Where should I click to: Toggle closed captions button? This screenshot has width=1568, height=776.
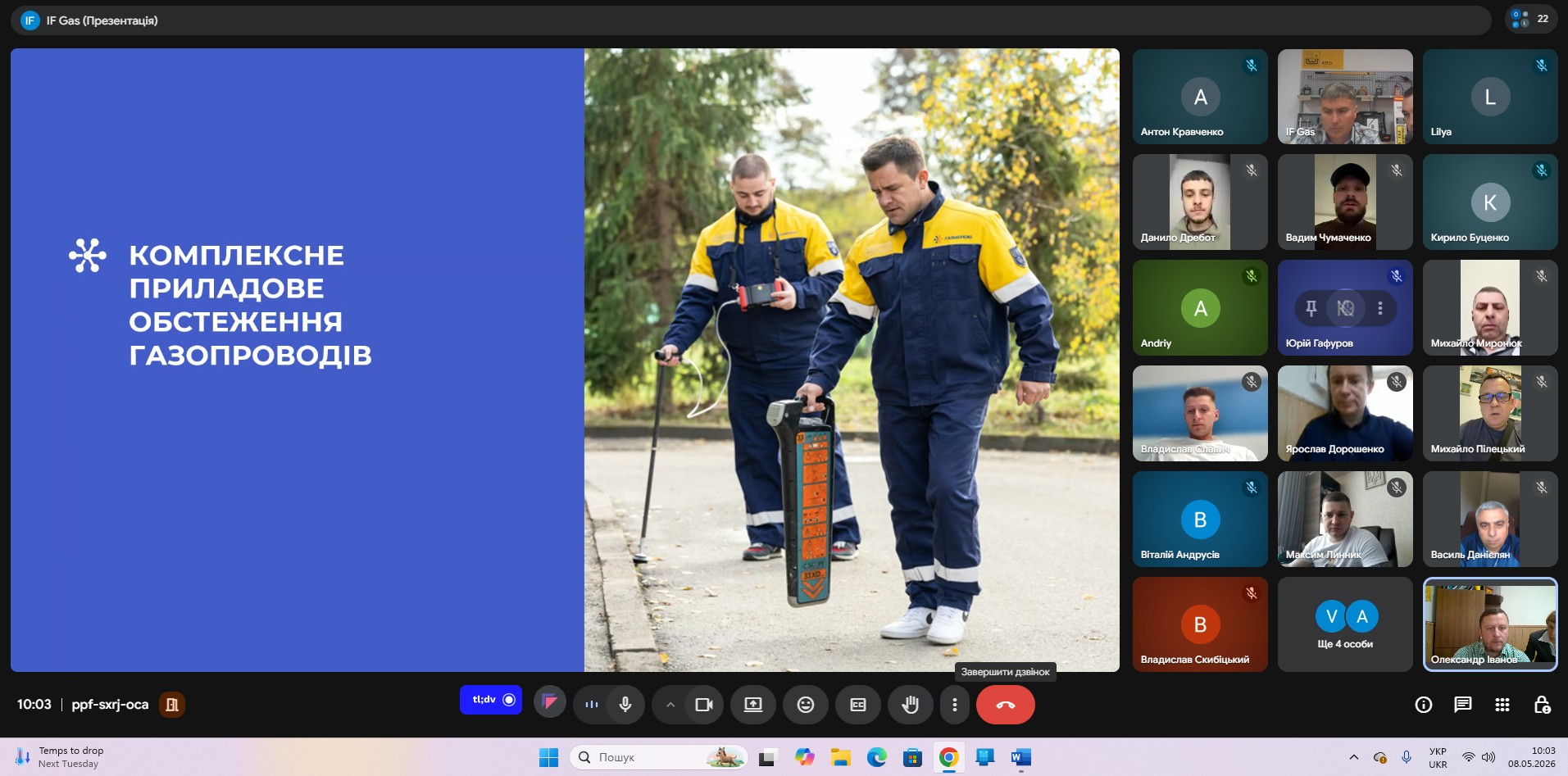click(x=858, y=705)
